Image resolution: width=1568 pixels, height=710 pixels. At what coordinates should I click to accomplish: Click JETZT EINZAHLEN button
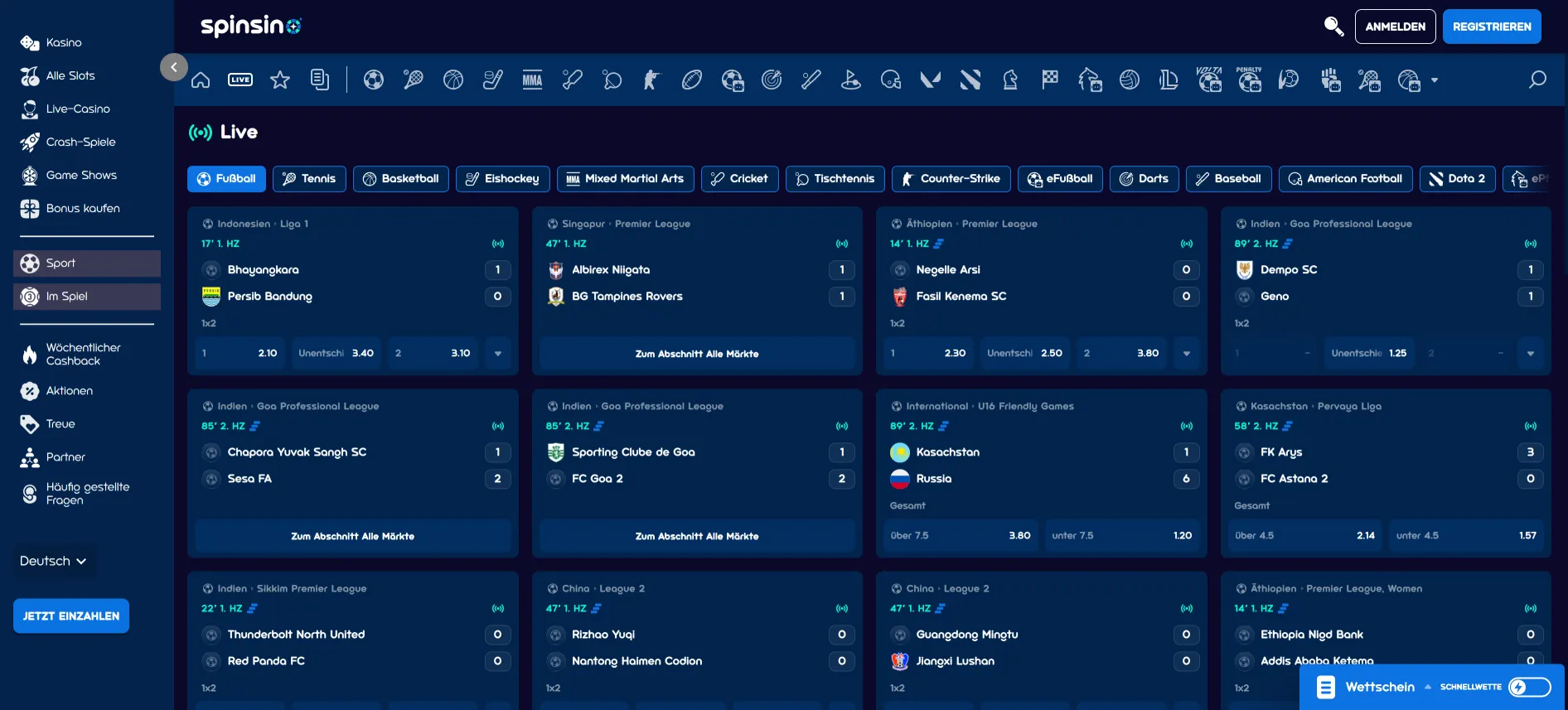tap(71, 616)
